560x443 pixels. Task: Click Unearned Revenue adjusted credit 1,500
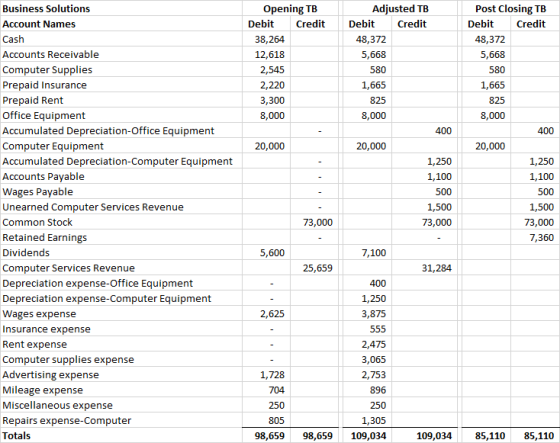click(x=439, y=207)
